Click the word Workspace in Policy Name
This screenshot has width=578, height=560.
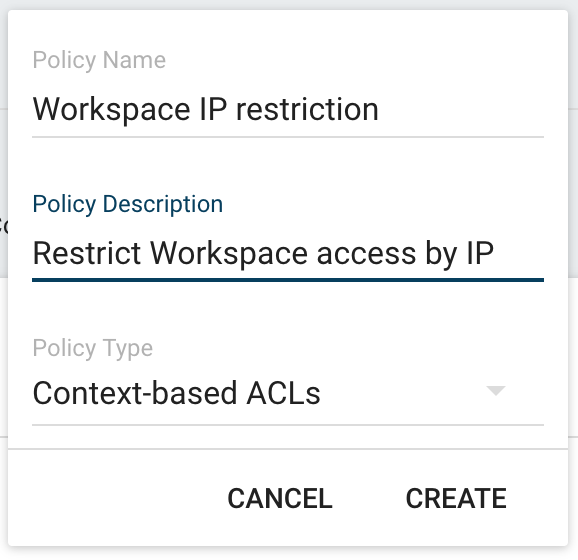pyautogui.click(x=111, y=109)
